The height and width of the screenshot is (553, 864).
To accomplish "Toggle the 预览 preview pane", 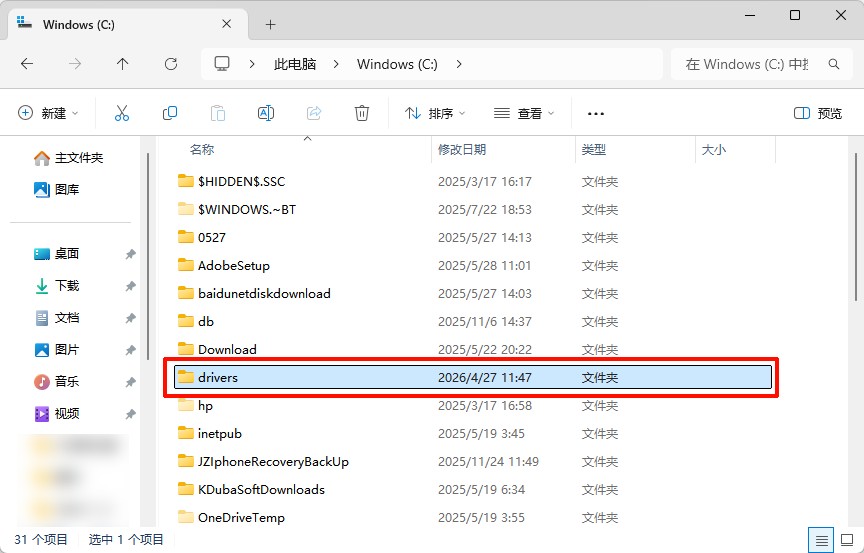I will click(x=818, y=113).
